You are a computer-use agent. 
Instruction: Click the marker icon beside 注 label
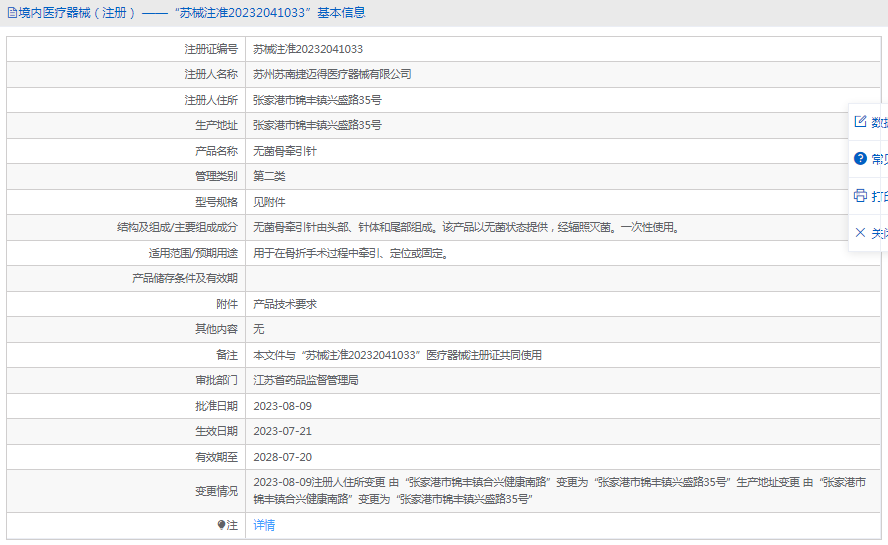click(222, 525)
